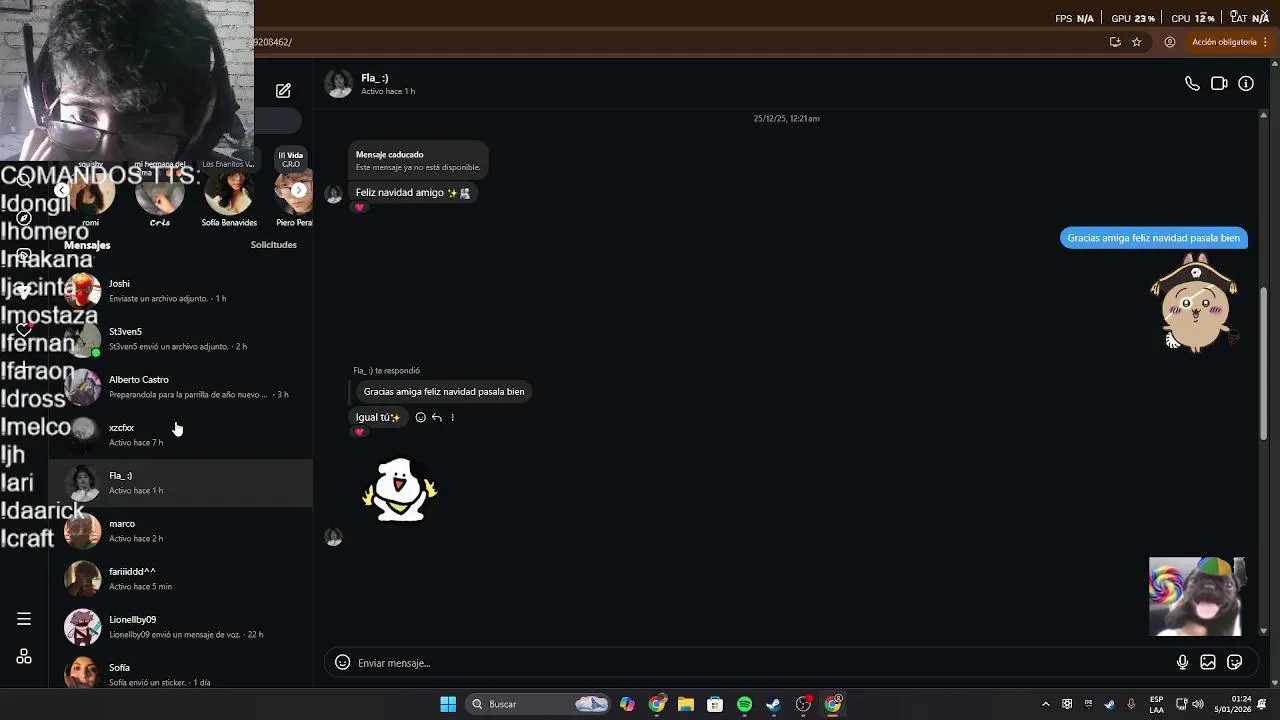Select the marco conversation
The image size is (1280, 720).
tap(181, 531)
